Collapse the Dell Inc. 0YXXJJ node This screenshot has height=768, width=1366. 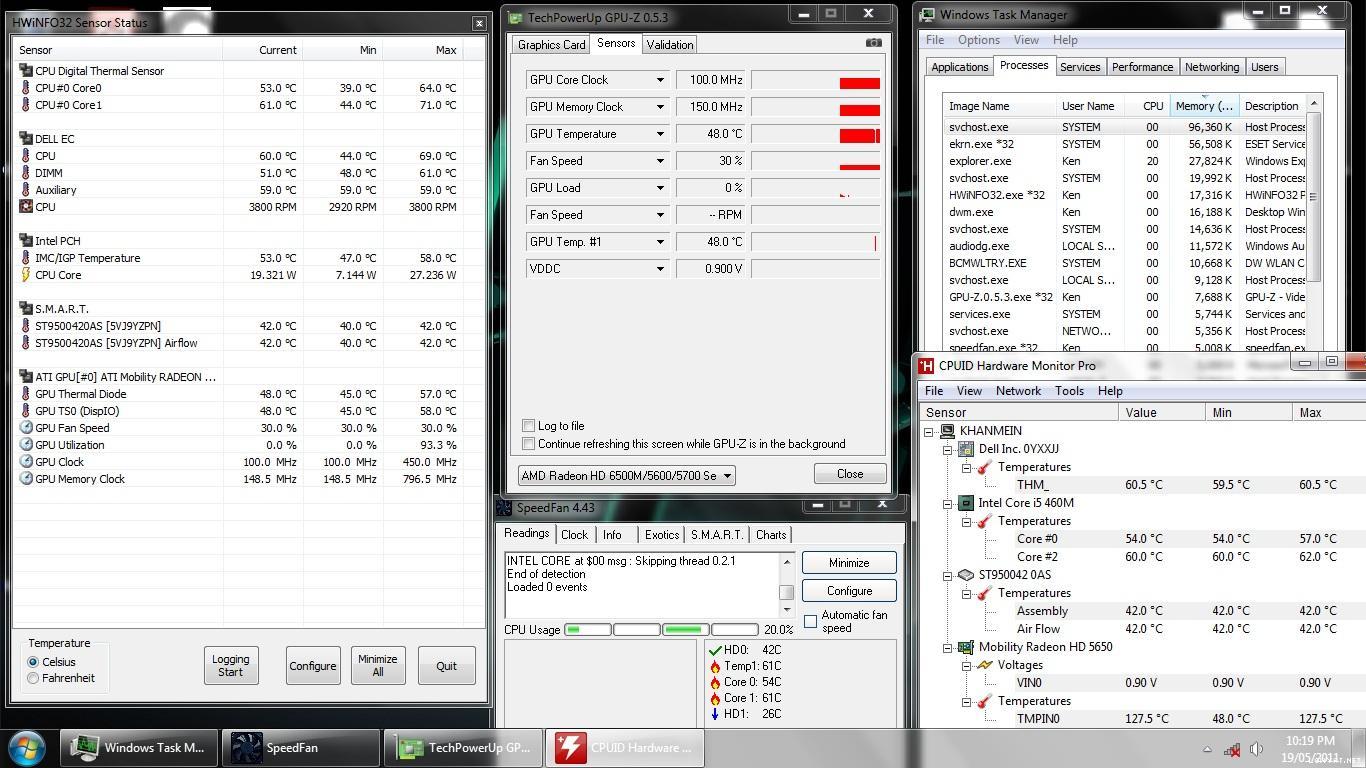point(947,449)
